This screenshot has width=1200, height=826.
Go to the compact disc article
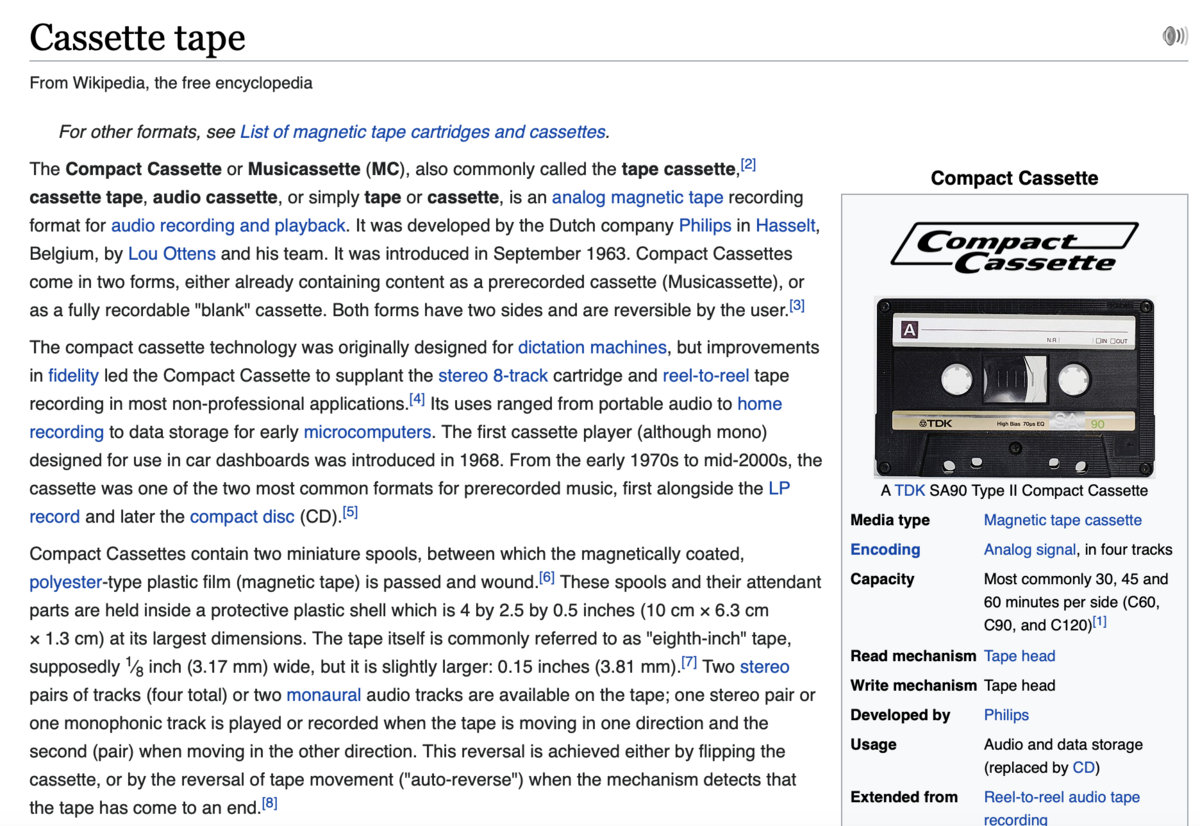242,517
